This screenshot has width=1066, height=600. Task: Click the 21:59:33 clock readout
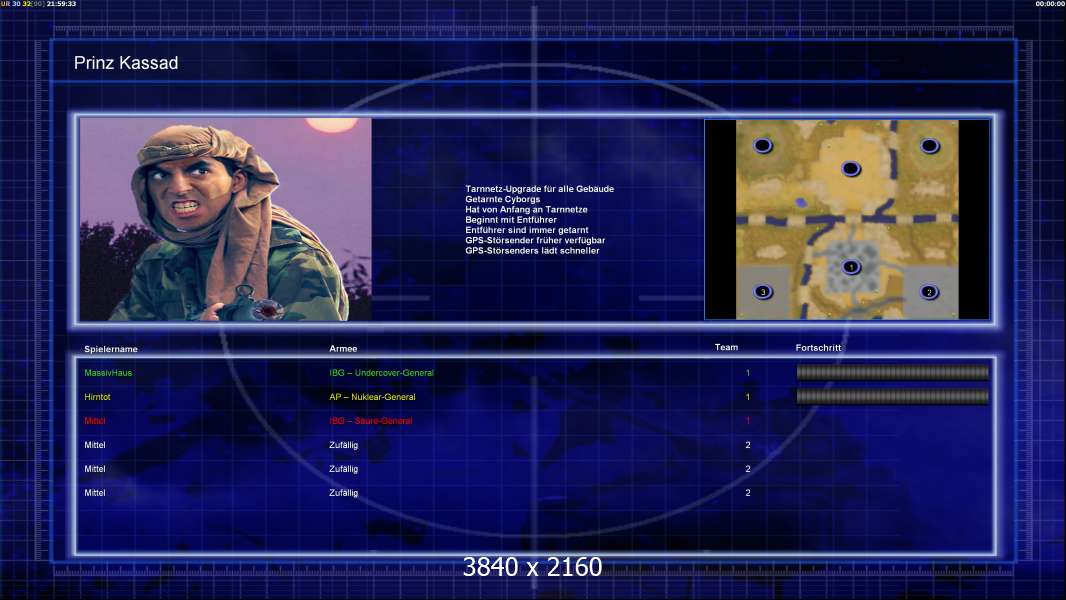click(x=61, y=4)
